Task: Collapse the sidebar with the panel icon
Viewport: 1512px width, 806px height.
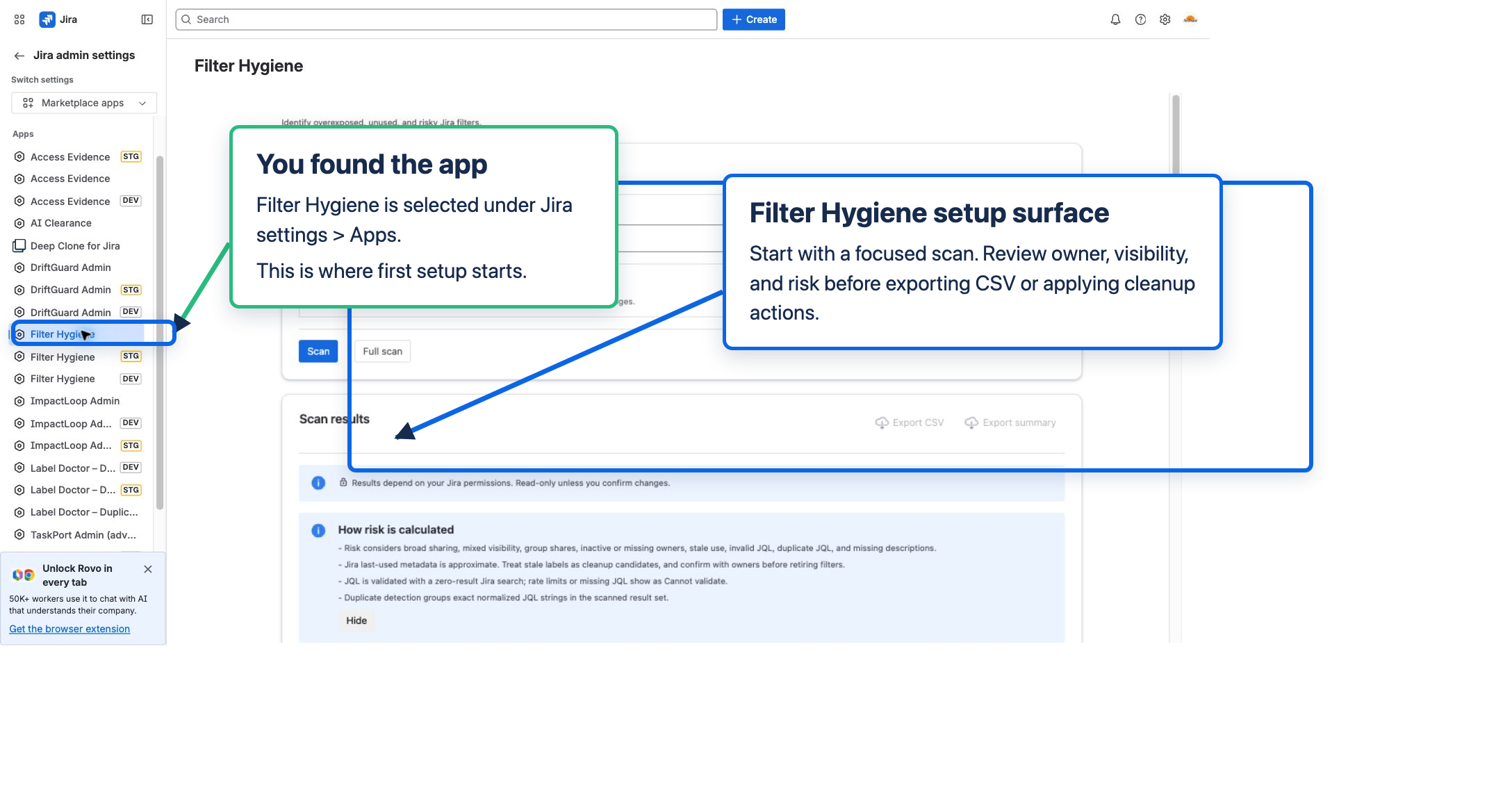Action: pyautogui.click(x=147, y=19)
